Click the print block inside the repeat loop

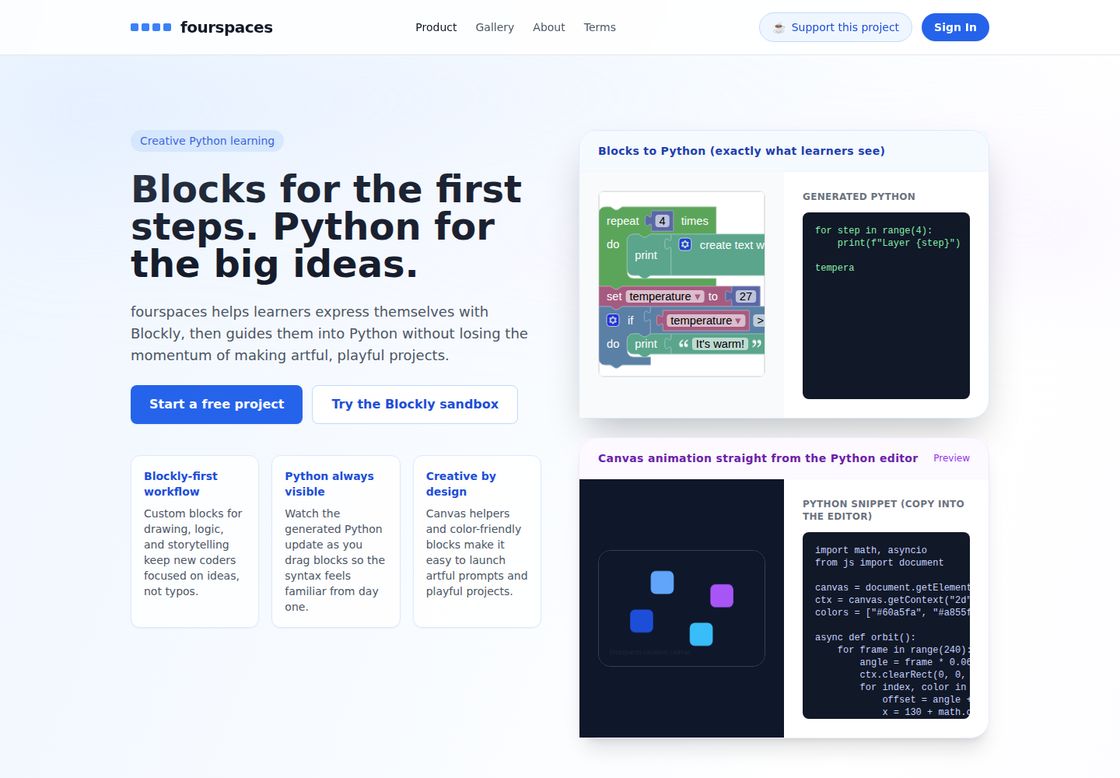646,255
